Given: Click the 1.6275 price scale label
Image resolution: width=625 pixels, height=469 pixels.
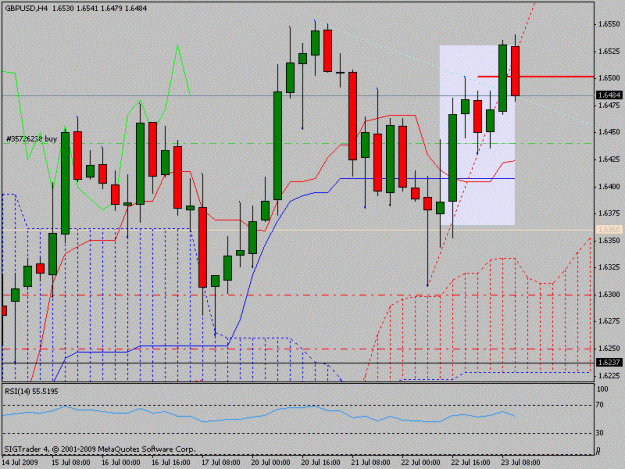Looking at the screenshot, I should click(609, 321).
